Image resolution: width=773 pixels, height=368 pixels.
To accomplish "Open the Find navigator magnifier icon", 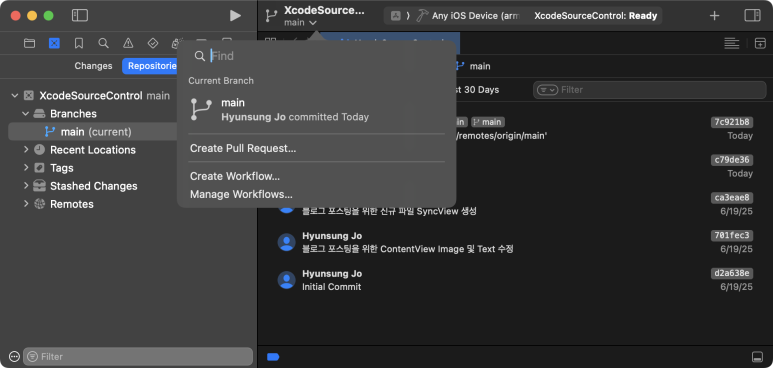I will 104,43.
